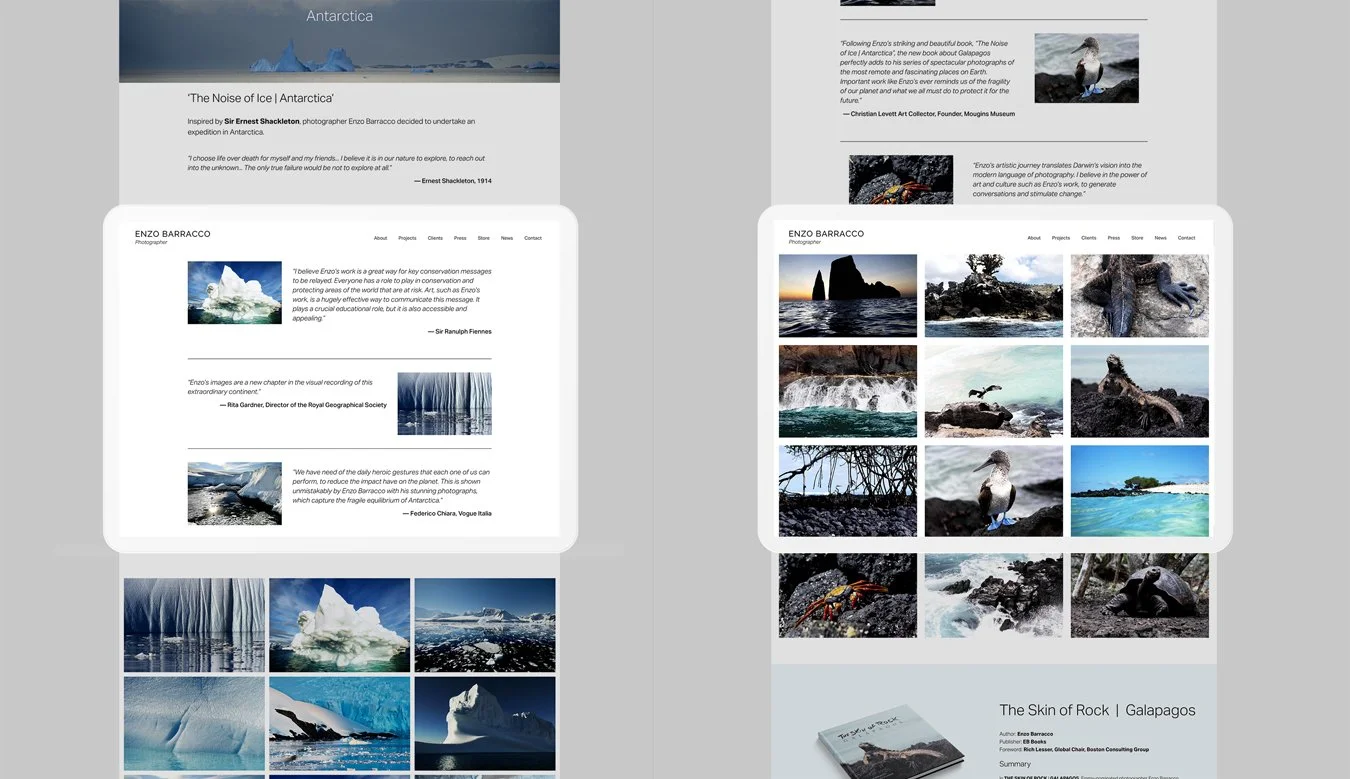Image resolution: width=1350 pixels, height=779 pixels.
Task: Open the red crab photo in the Galapagos gallery grid
Action: [848, 596]
